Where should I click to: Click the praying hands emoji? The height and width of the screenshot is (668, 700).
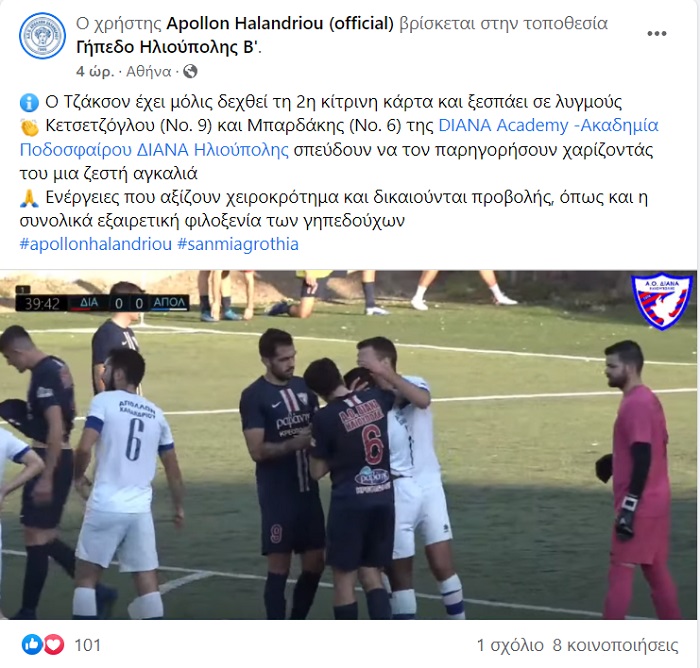[x=29, y=198]
